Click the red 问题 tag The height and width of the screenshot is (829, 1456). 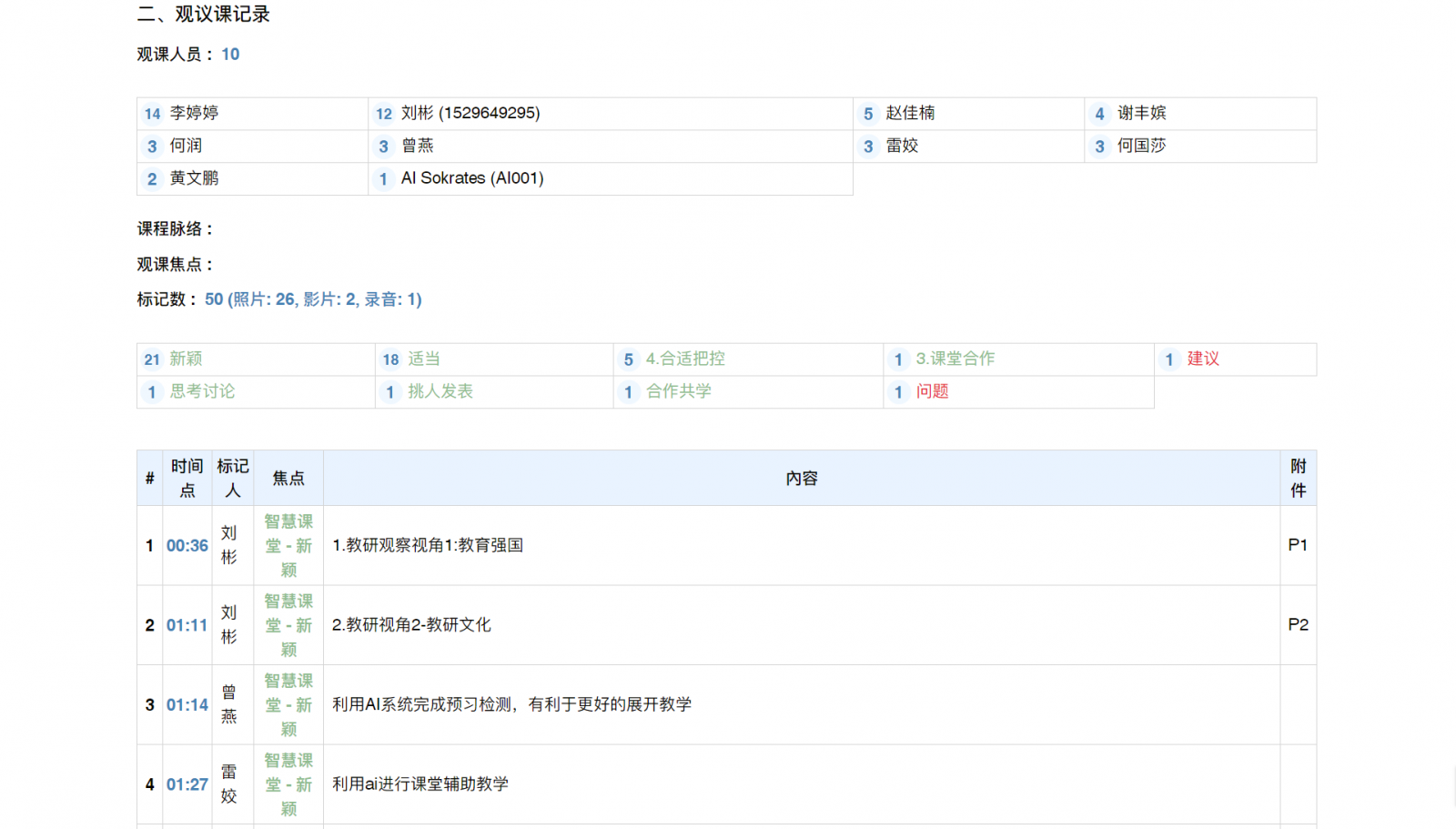coord(932,392)
